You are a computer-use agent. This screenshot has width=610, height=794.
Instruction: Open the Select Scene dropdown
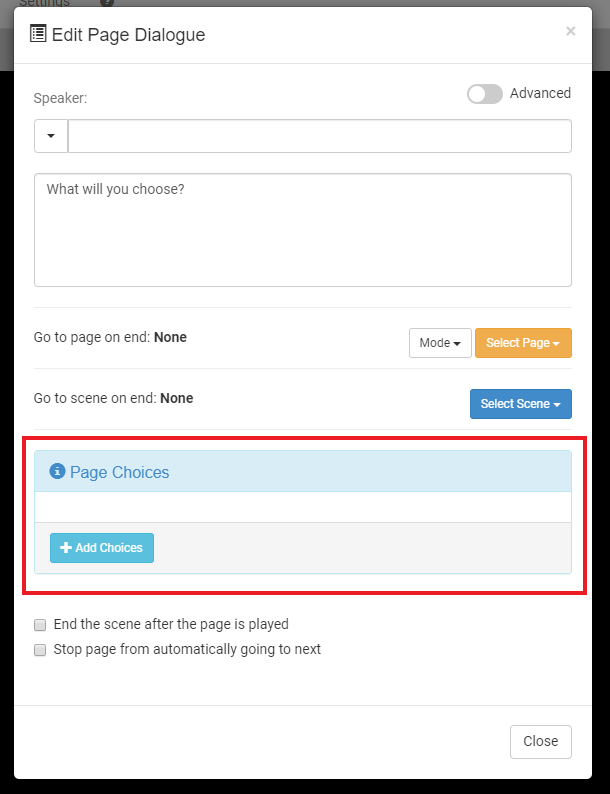tap(520, 404)
